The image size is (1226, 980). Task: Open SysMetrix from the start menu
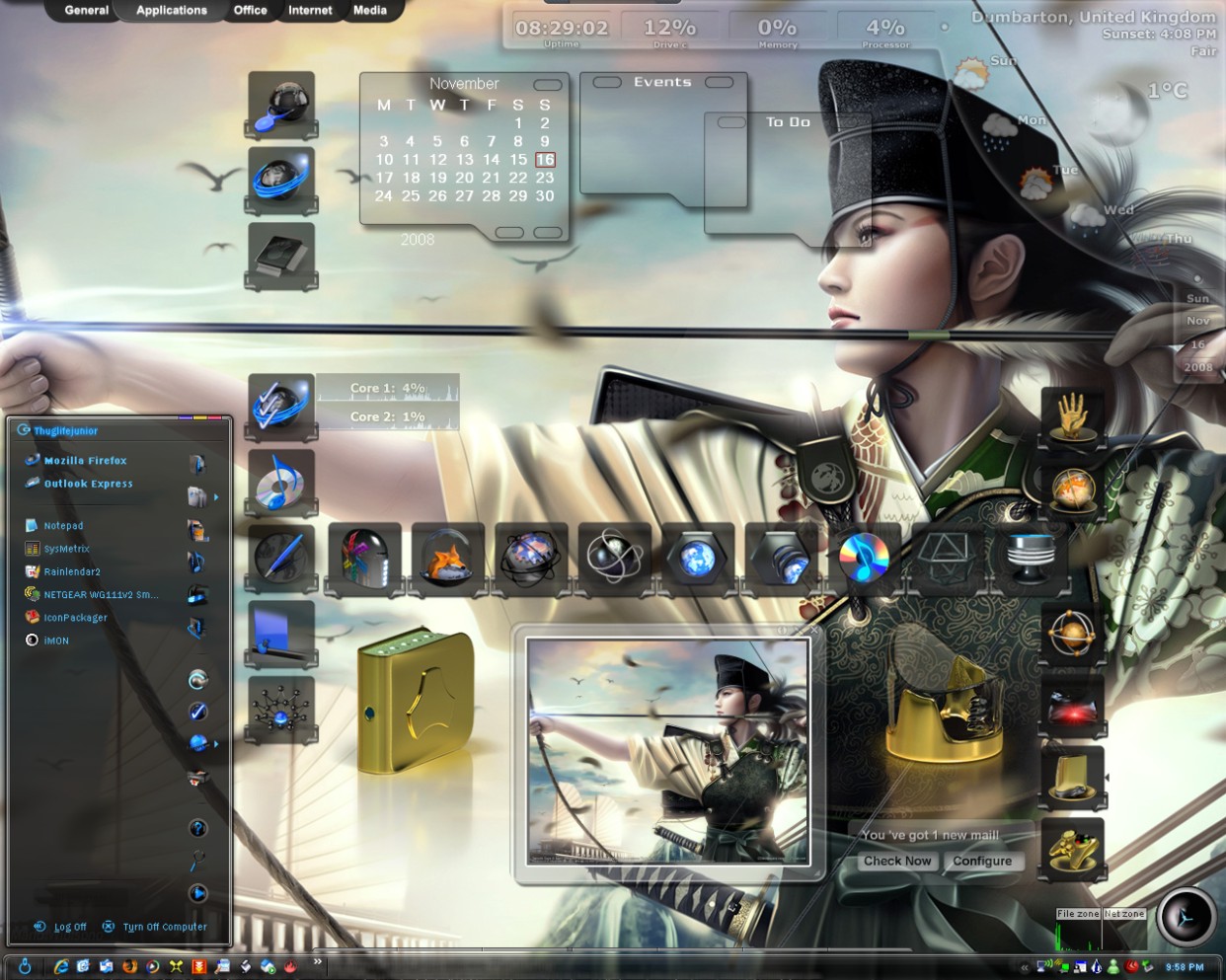point(57,549)
